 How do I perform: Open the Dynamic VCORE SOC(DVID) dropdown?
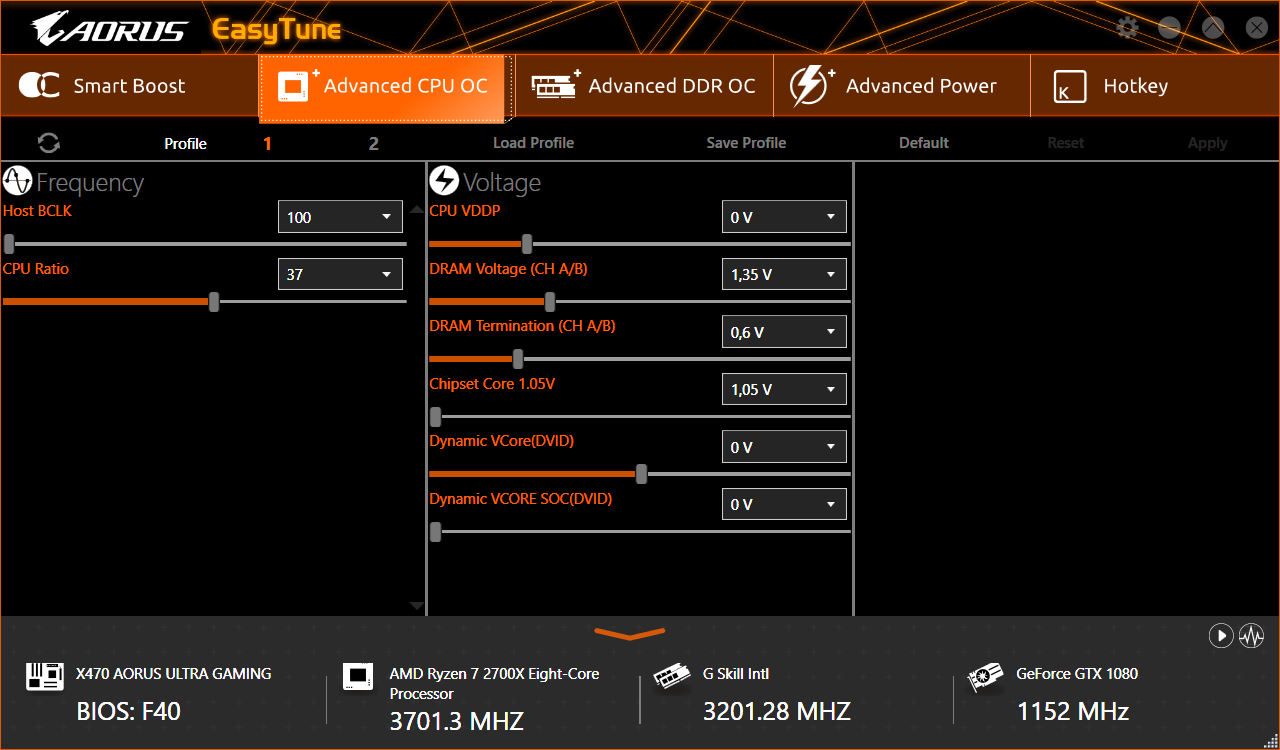pos(784,504)
